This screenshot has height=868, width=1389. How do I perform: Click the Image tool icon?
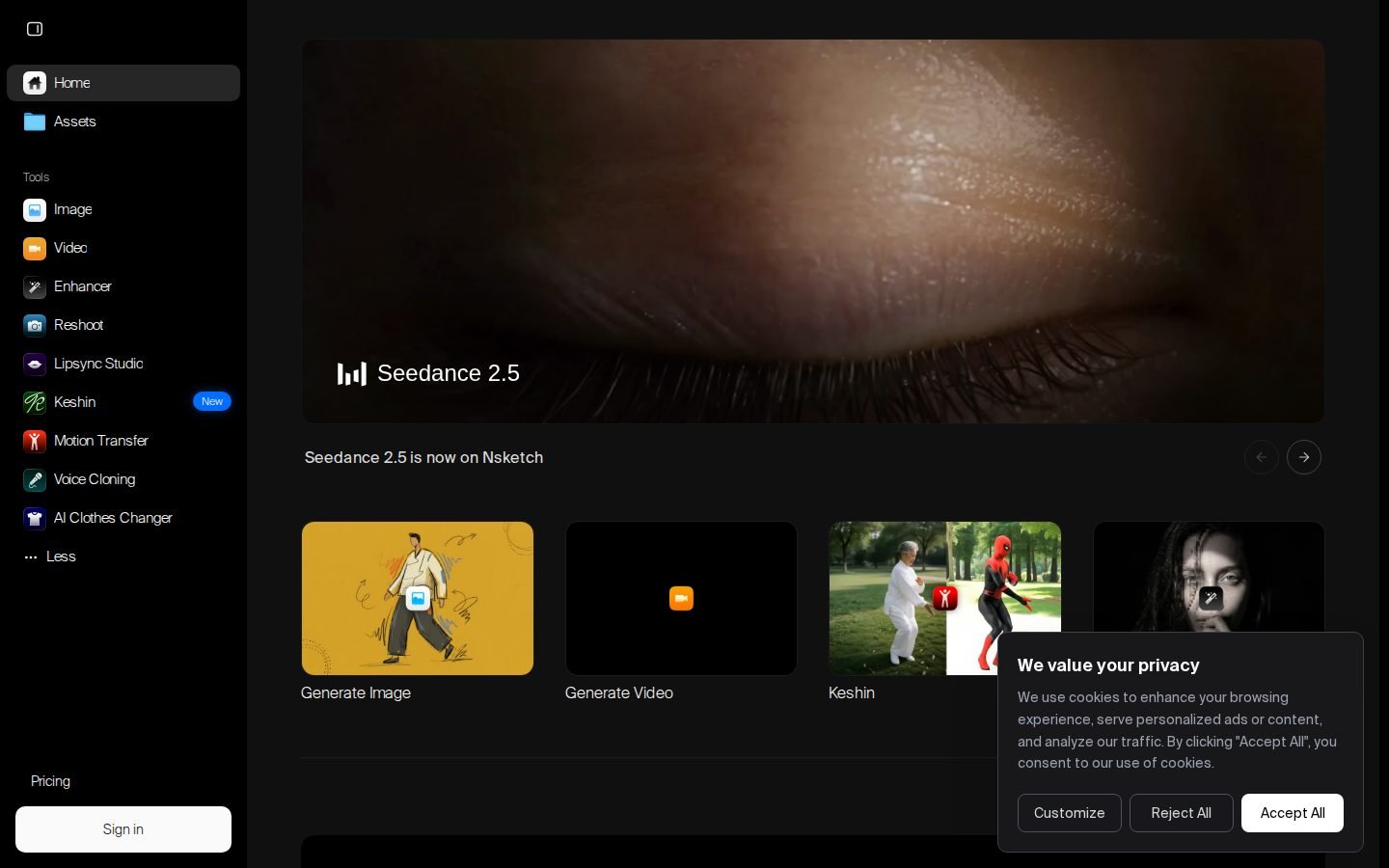pyautogui.click(x=35, y=209)
